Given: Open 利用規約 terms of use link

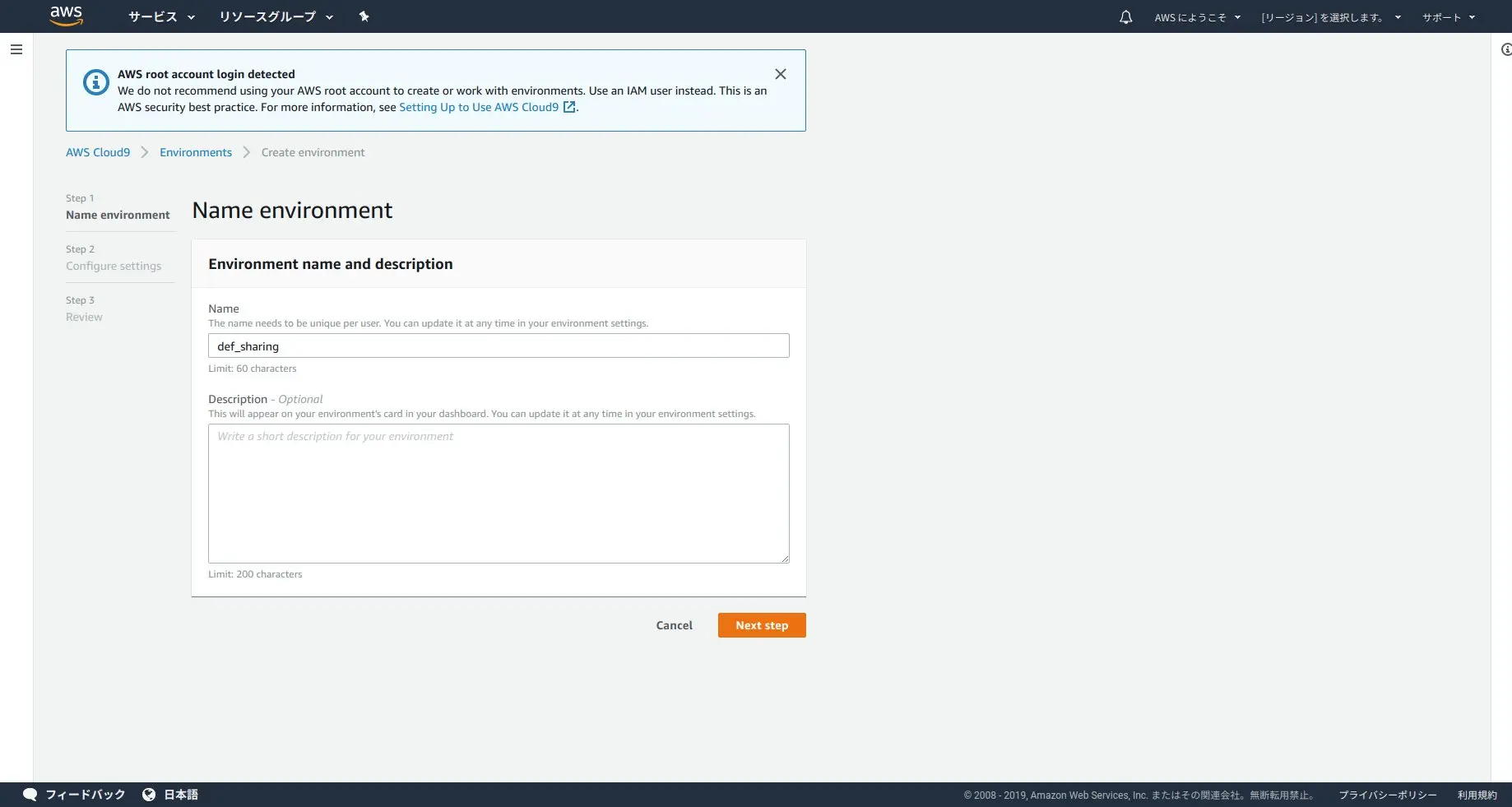Looking at the screenshot, I should (x=1477, y=795).
